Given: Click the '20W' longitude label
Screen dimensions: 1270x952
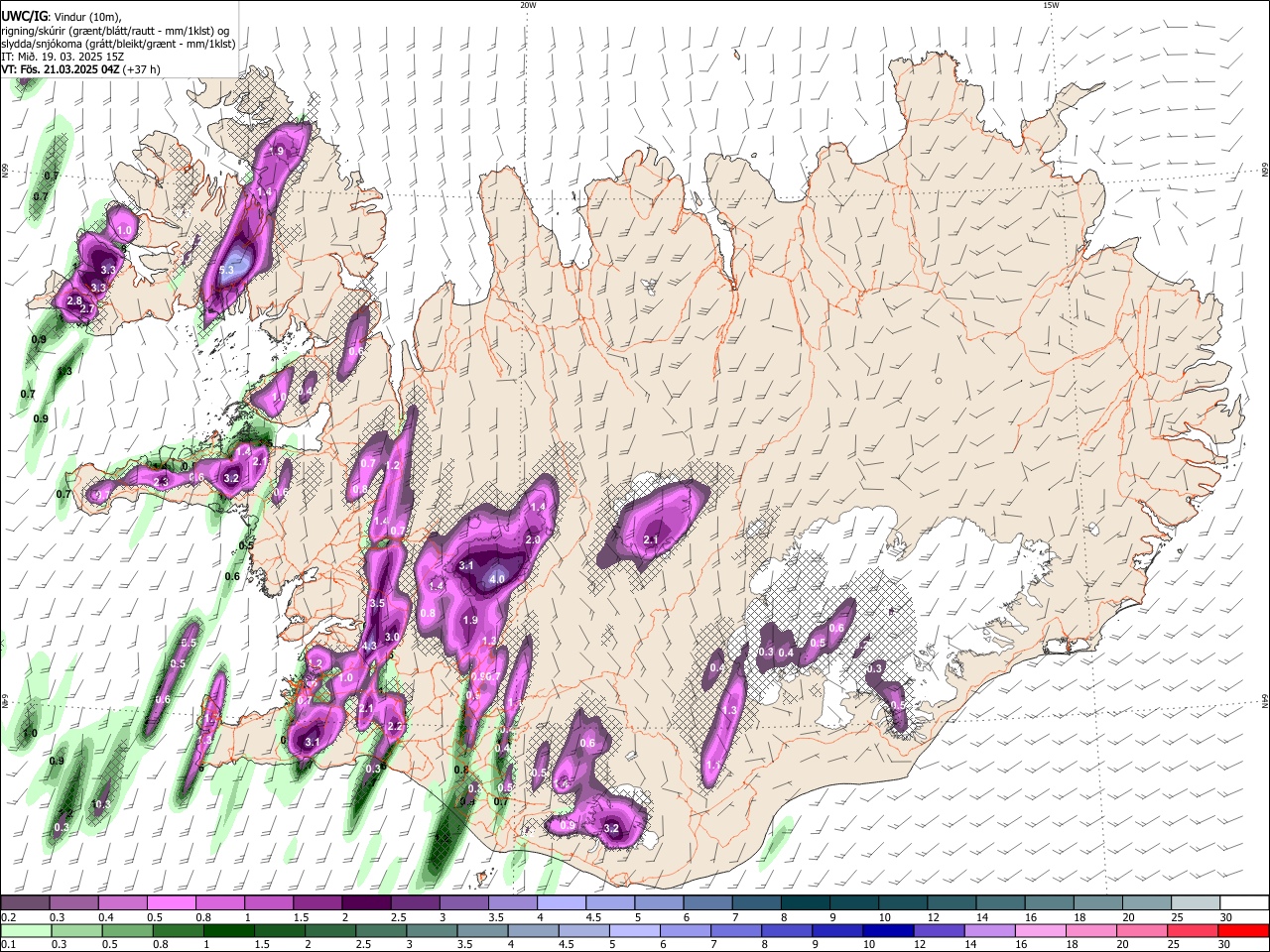Looking at the screenshot, I should click(x=528, y=5).
